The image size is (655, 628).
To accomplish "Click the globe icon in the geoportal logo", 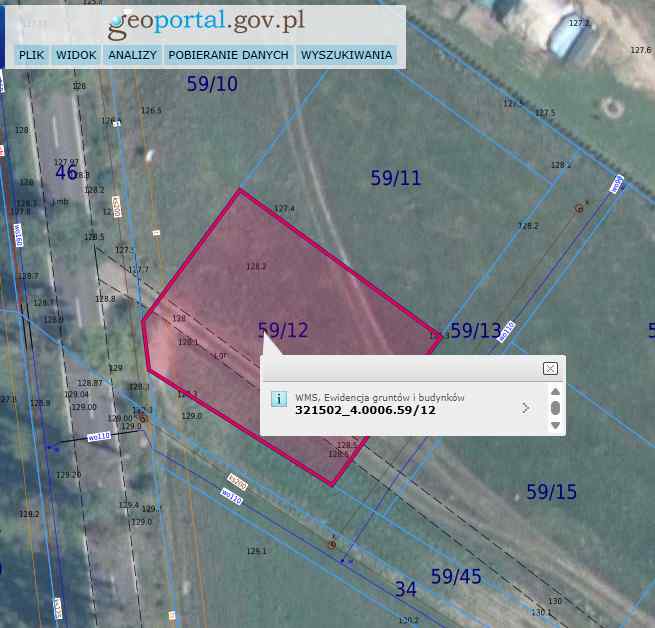I will [x=119, y=22].
